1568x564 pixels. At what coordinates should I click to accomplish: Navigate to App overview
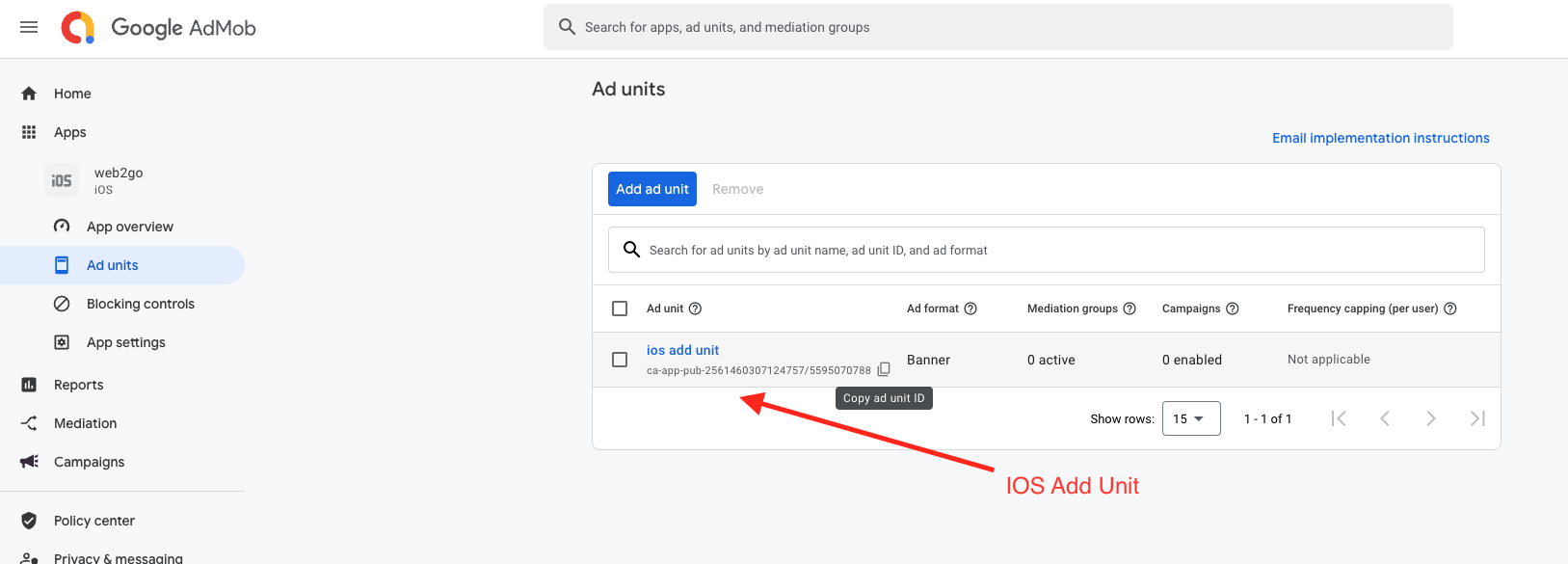coord(130,227)
